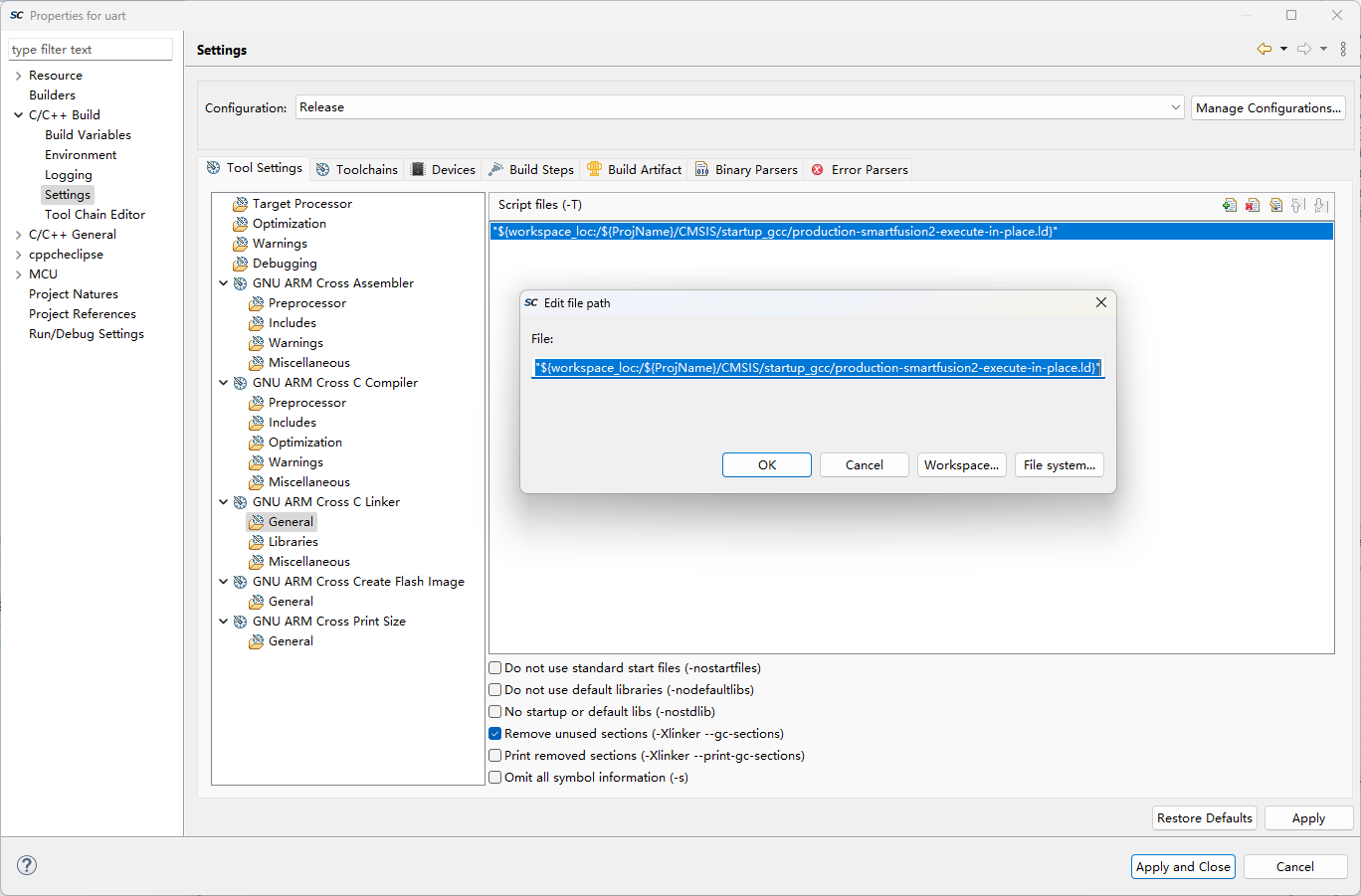The image size is (1361, 896).
Task: Click the Back navigation arrow icon
Action: pos(1264,49)
